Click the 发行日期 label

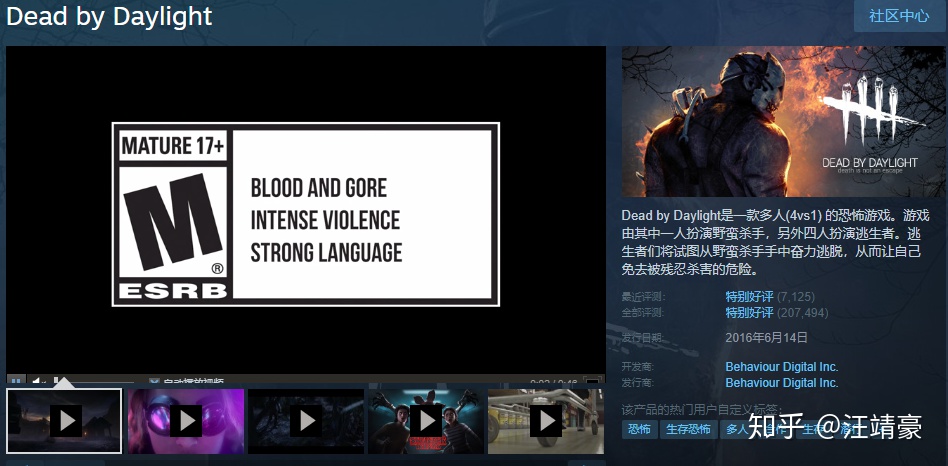coord(643,338)
